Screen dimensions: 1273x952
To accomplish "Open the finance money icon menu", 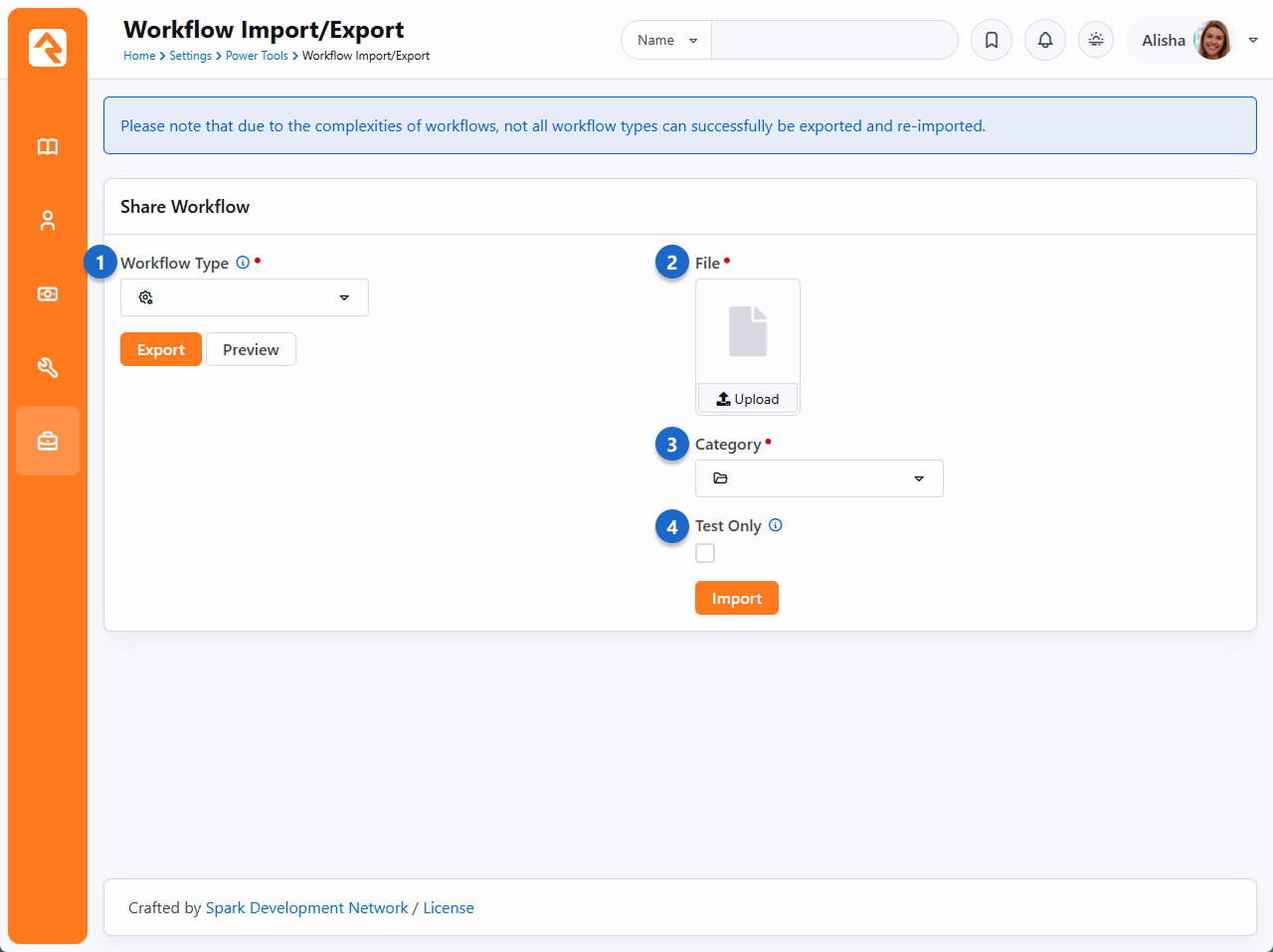I will tap(48, 294).
